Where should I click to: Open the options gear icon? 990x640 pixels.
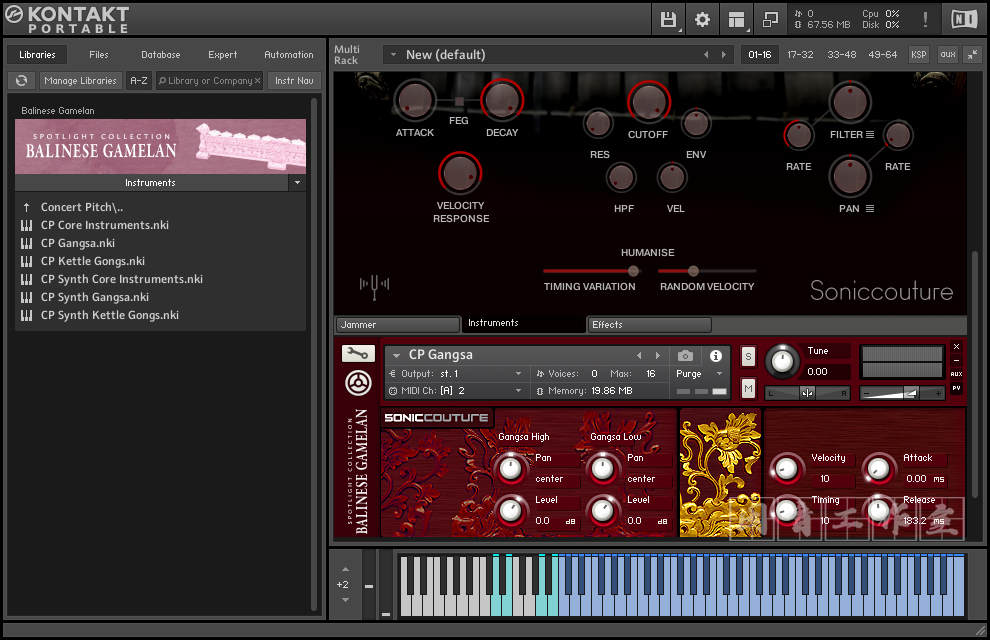702,20
